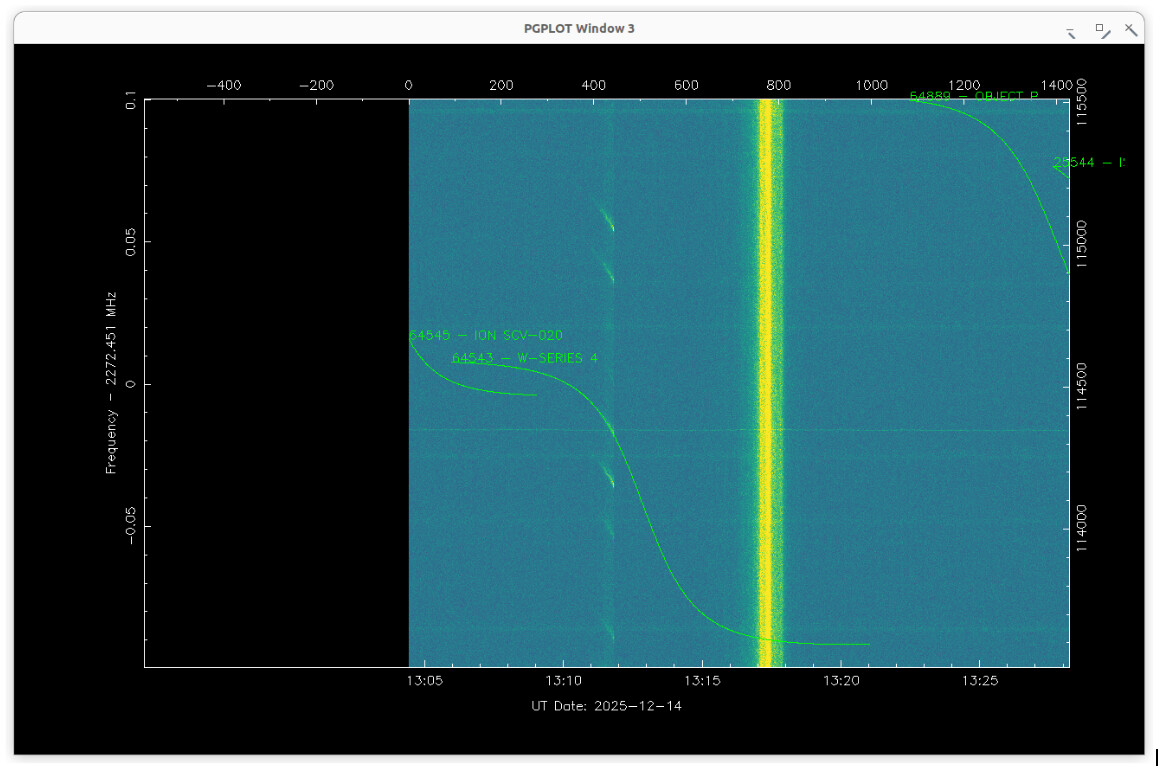Maximize the PGPLOT window

1101,30
